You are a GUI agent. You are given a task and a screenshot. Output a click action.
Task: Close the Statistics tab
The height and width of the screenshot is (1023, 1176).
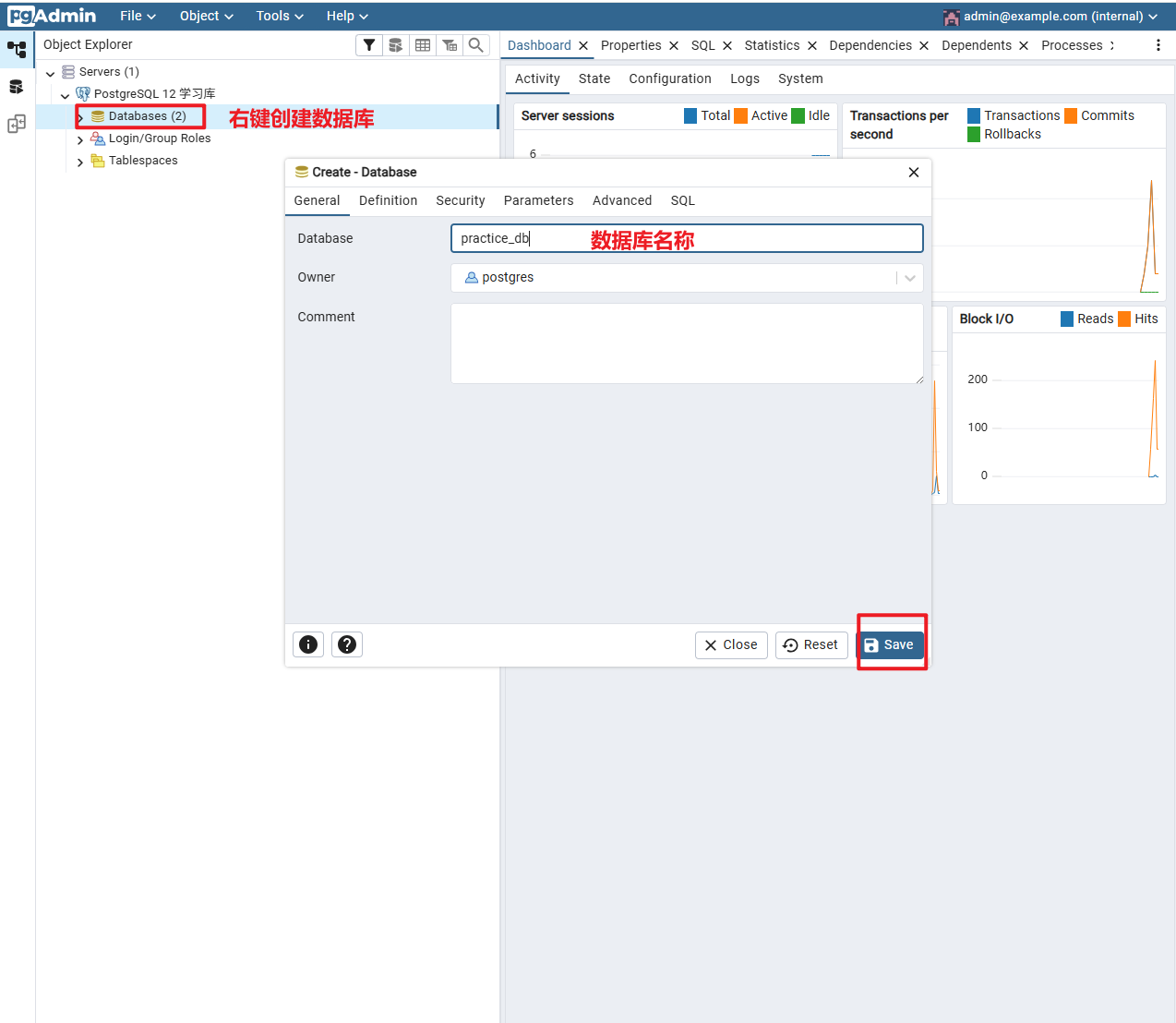pos(812,46)
